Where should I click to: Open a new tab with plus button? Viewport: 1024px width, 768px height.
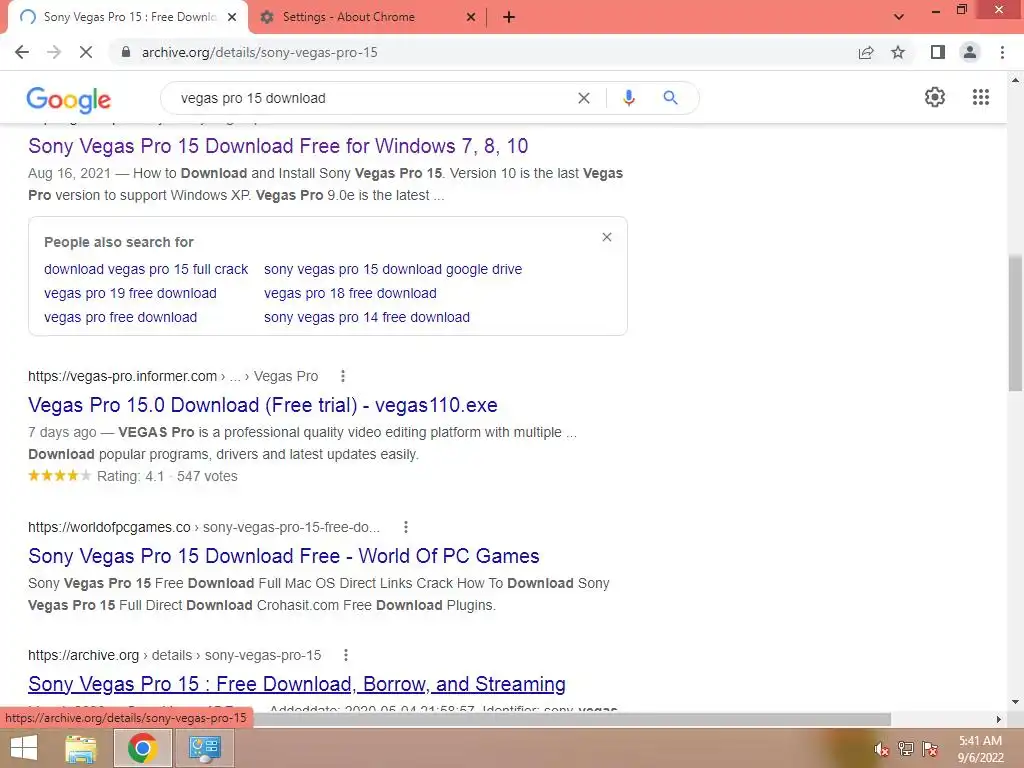point(509,17)
